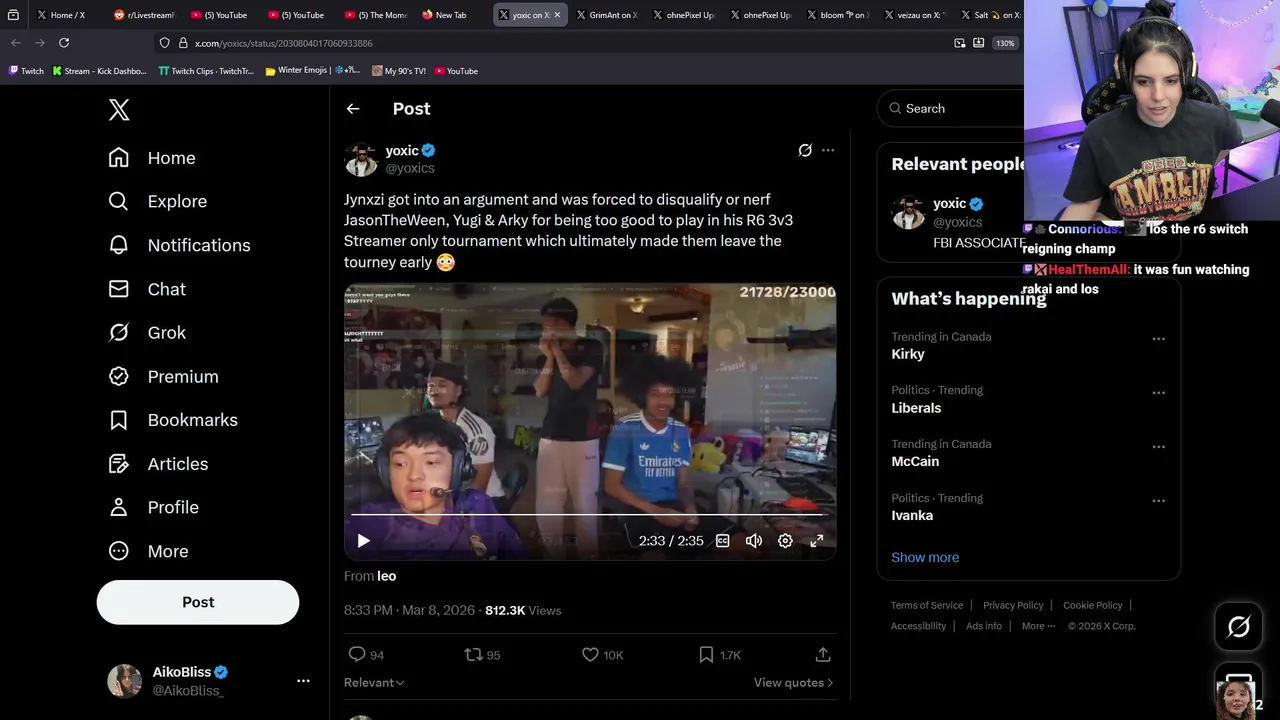Open options for Kirky trend
Screen dimensions: 1280x720
[x=1158, y=339]
